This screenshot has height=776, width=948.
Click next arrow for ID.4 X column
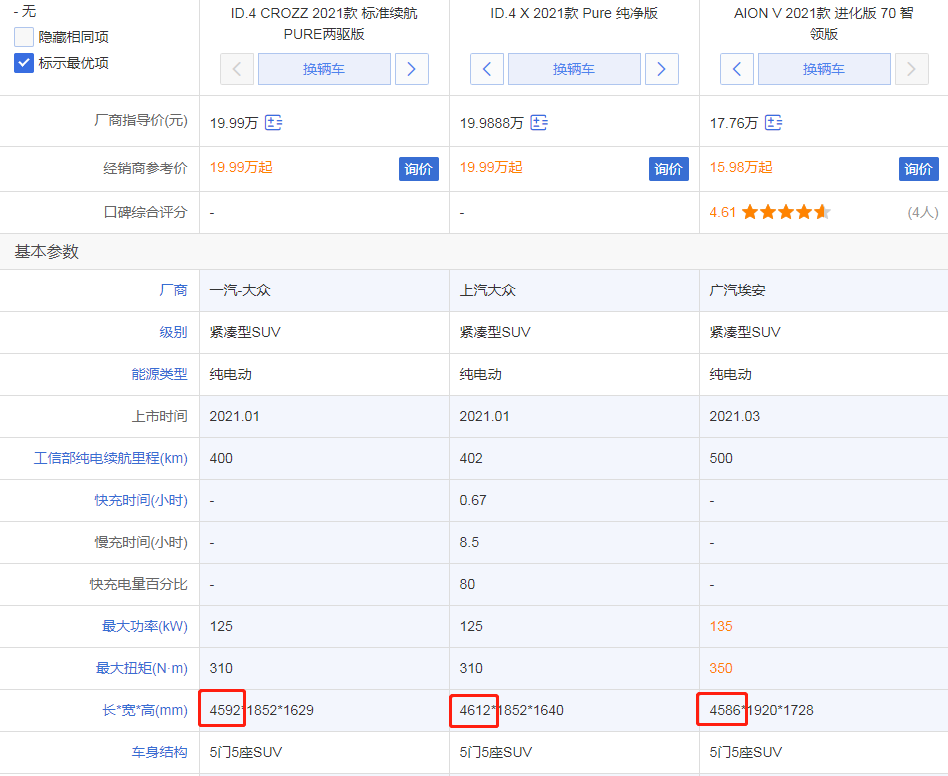(x=661, y=69)
